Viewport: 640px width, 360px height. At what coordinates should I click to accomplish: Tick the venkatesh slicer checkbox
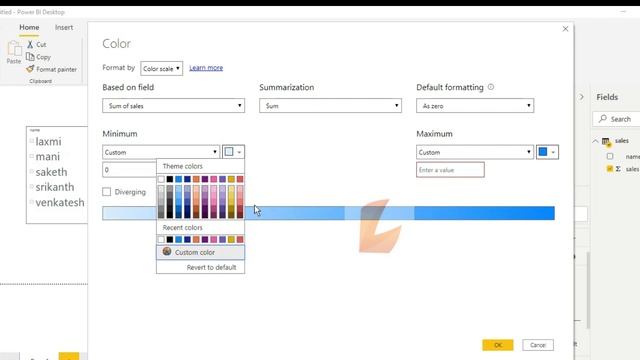click(x=31, y=202)
